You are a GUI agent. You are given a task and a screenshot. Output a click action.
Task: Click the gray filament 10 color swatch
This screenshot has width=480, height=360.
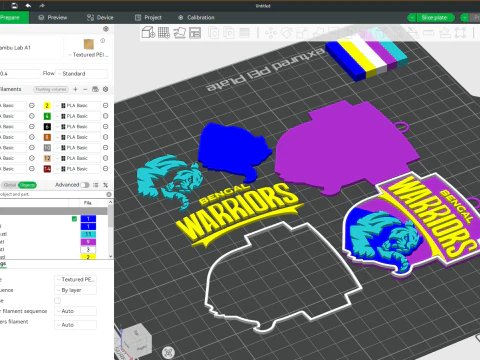47,148
